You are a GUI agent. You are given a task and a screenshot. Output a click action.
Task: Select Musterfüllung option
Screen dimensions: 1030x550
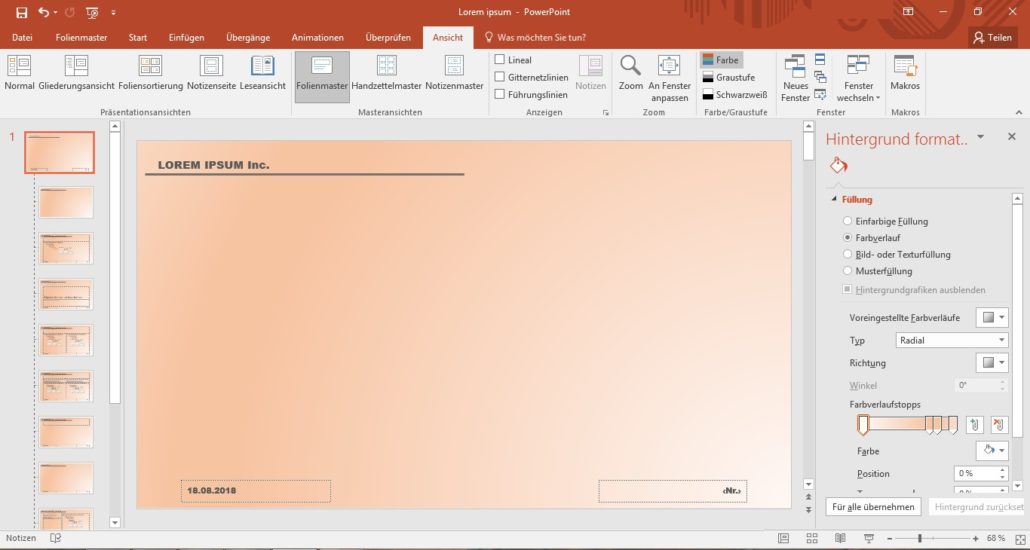point(847,271)
